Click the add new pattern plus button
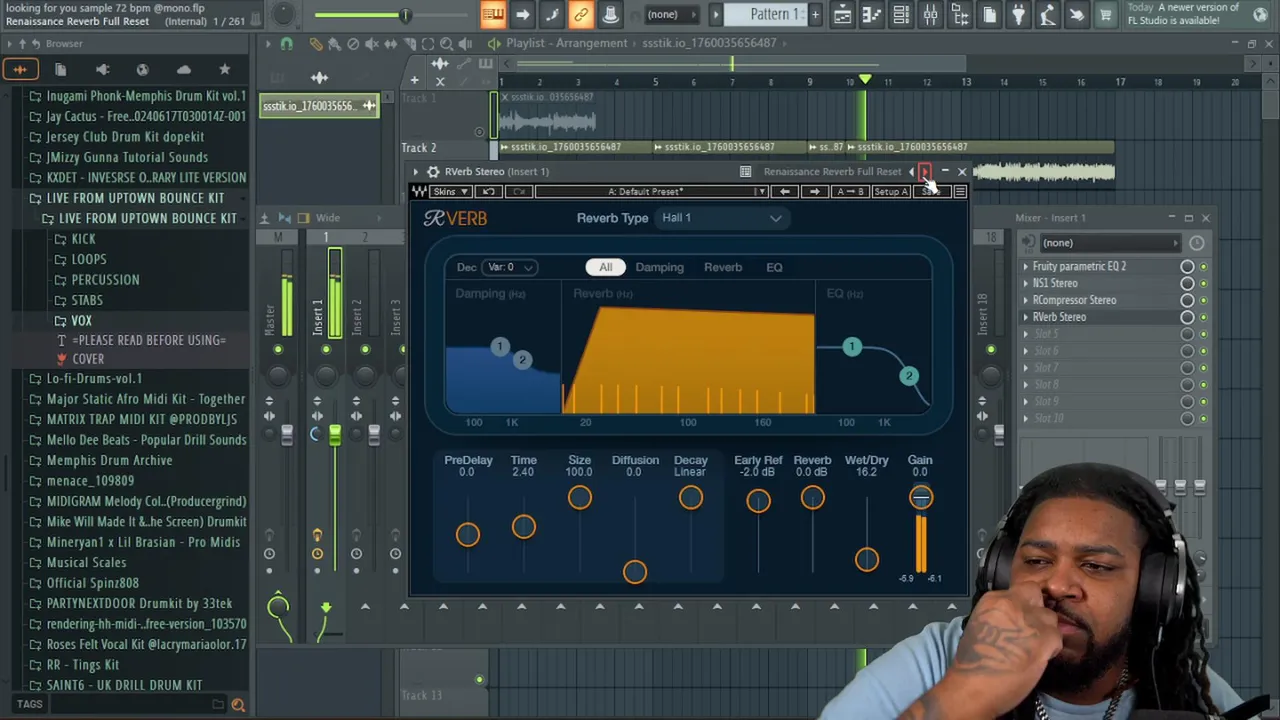The height and width of the screenshot is (720, 1280). (x=815, y=15)
